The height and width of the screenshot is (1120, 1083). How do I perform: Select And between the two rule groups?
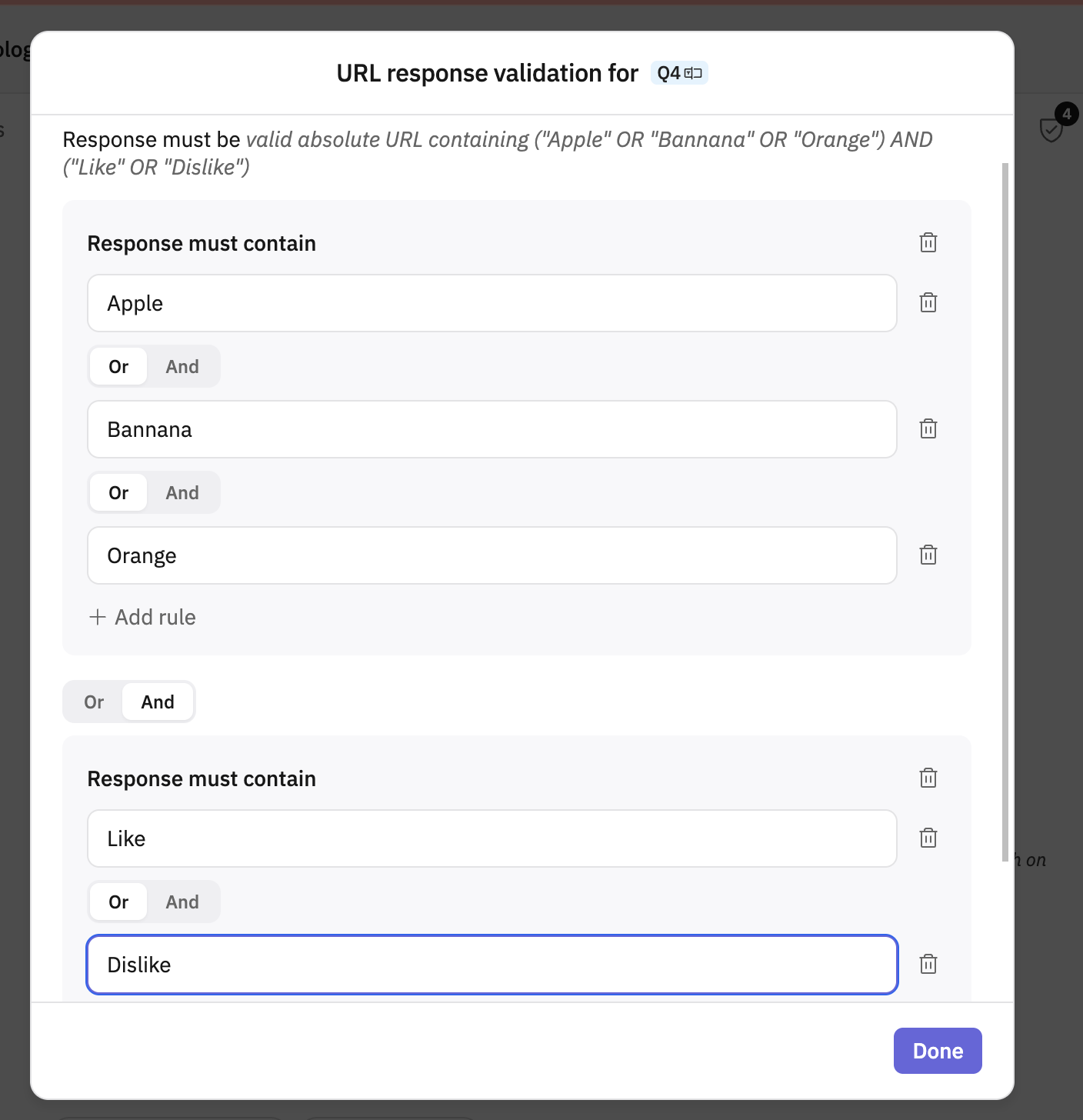(158, 702)
